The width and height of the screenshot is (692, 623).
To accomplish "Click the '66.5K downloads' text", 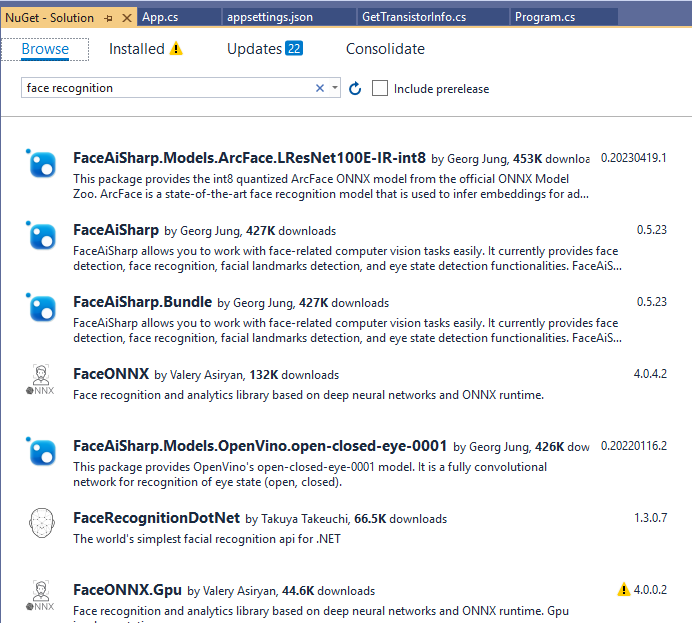I will pyautogui.click(x=400, y=519).
